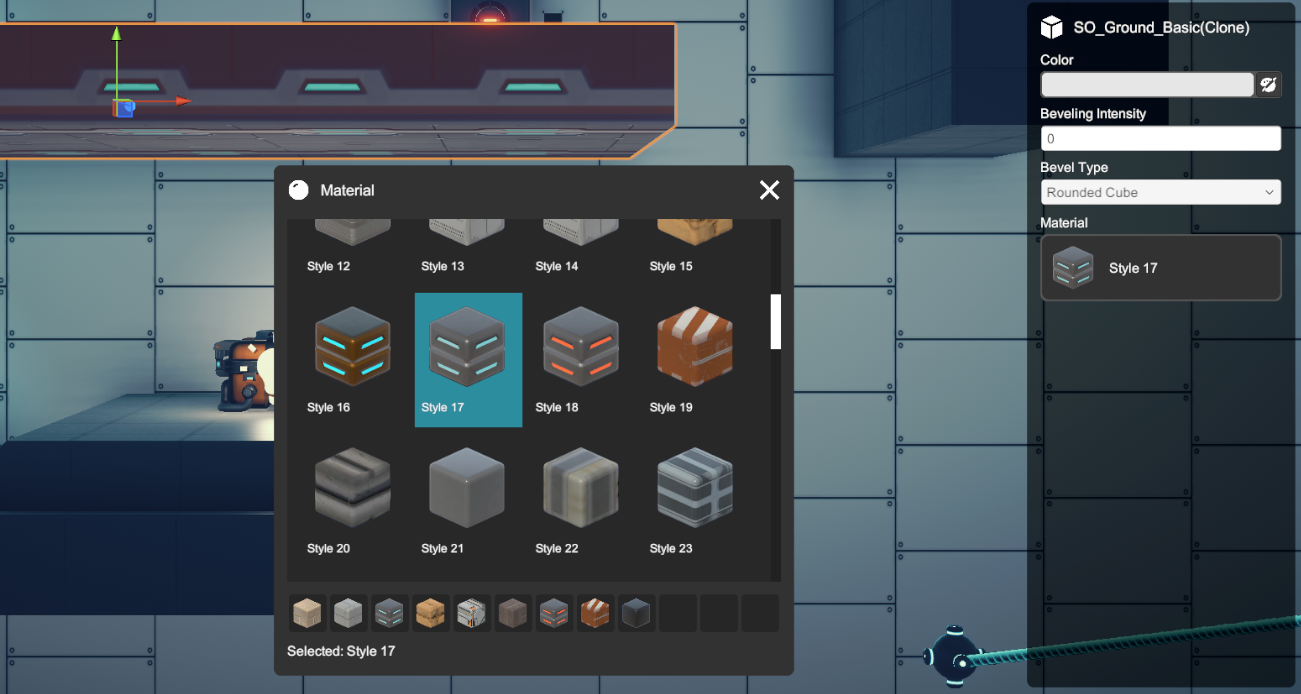Image resolution: width=1301 pixels, height=694 pixels.
Task: Pick the dark navy cube in recent row
Action: point(636,613)
